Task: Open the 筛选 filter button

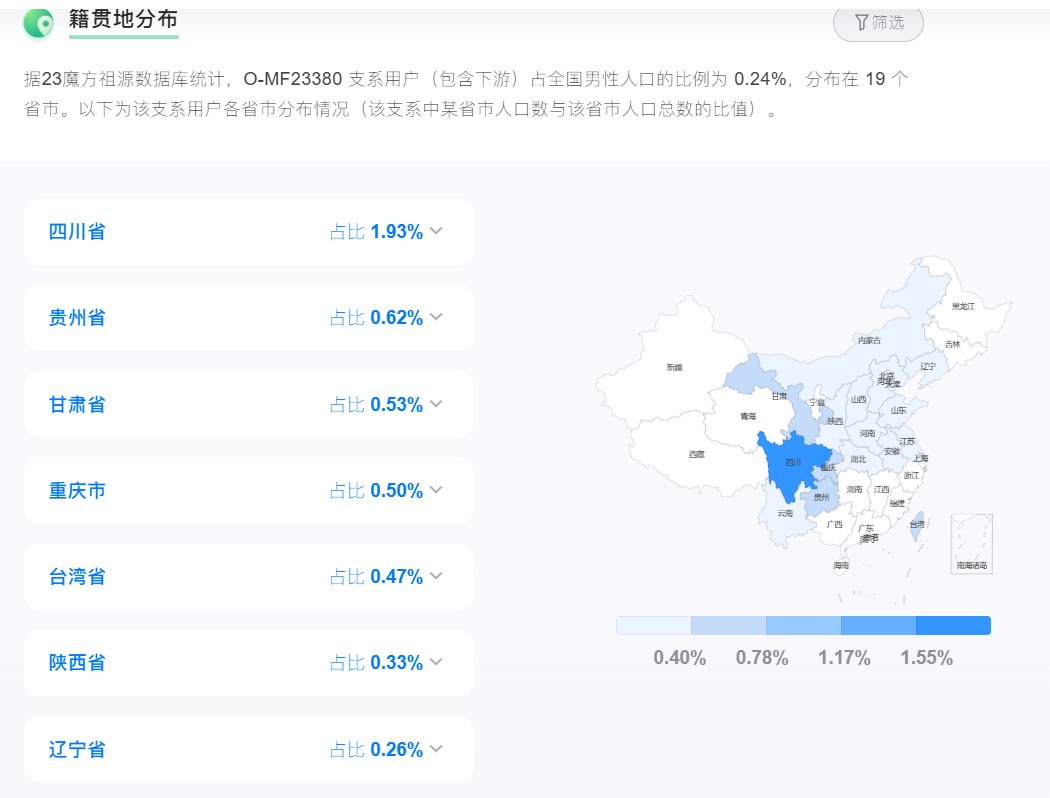Action: pos(878,23)
